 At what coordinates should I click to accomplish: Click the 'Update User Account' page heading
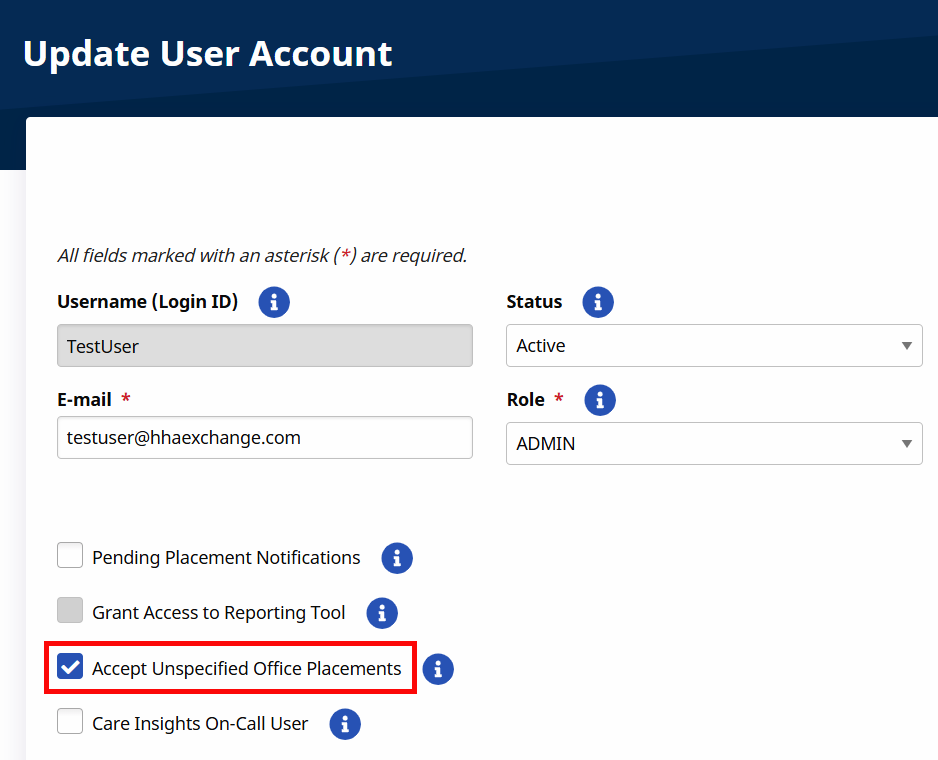pyautogui.click(x=208, y=54)
